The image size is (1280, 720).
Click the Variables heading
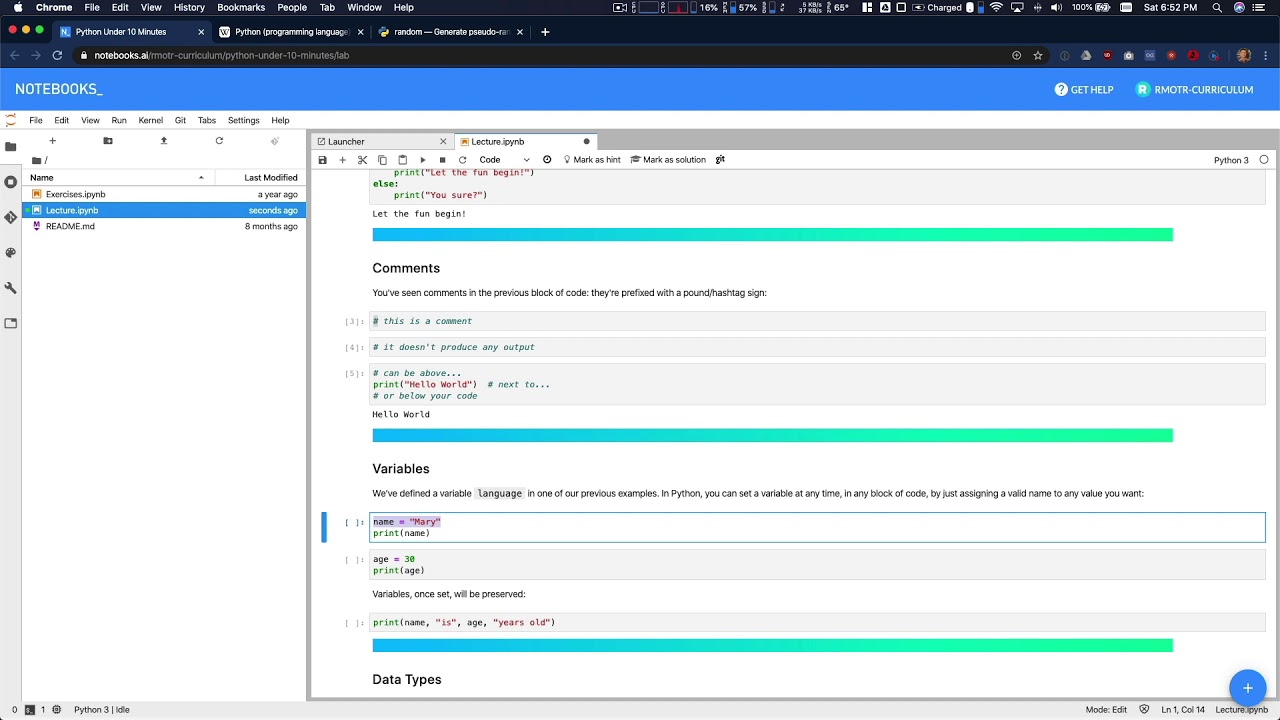[401, 468]
